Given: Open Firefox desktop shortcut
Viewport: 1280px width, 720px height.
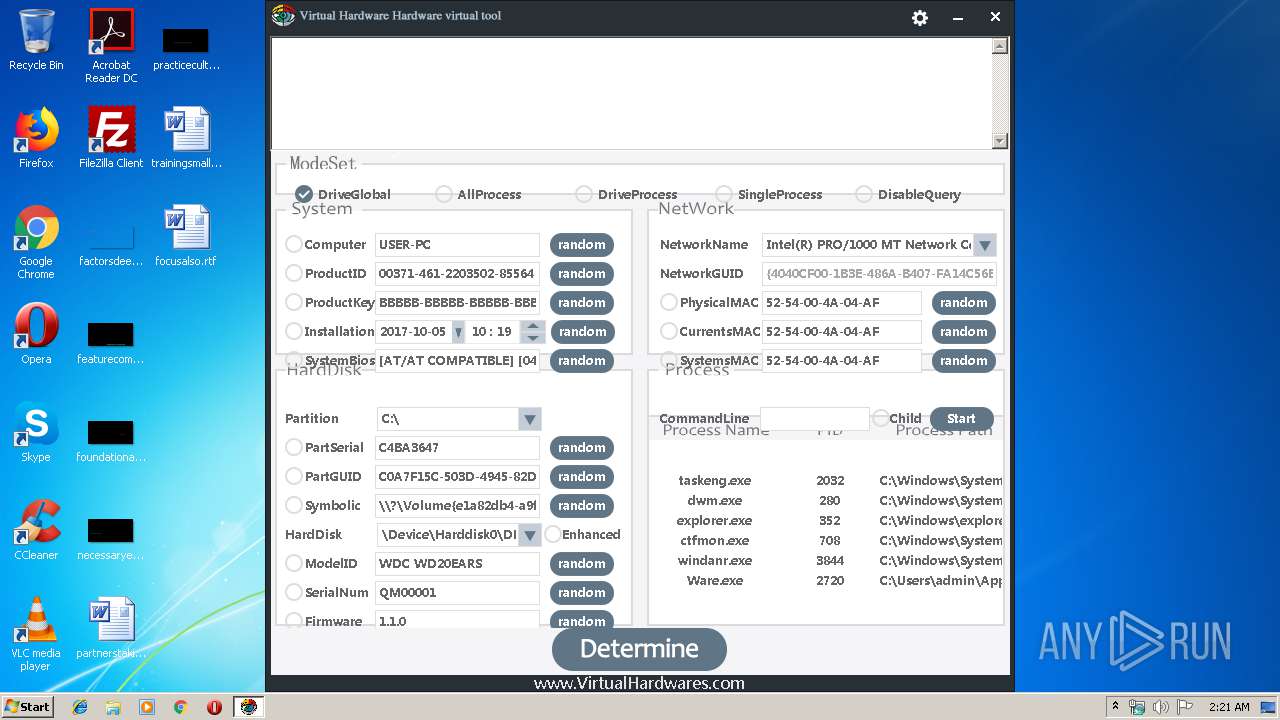Looking at the screenshot, I should click(x=36, y=138).
